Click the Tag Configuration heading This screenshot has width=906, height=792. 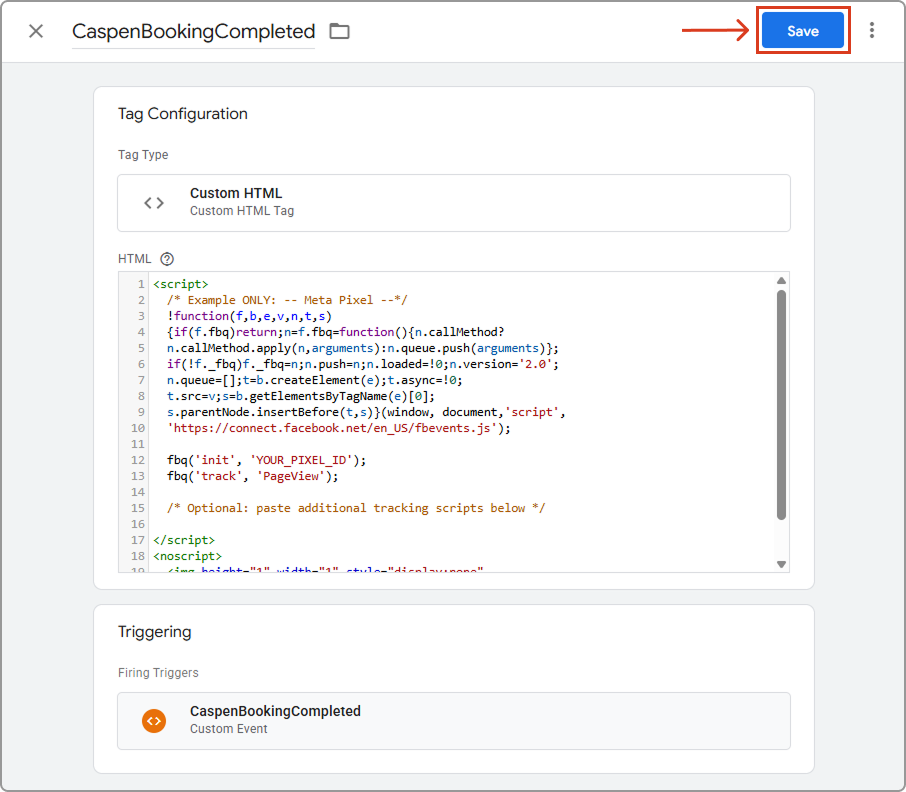click(x=183, y=114)
